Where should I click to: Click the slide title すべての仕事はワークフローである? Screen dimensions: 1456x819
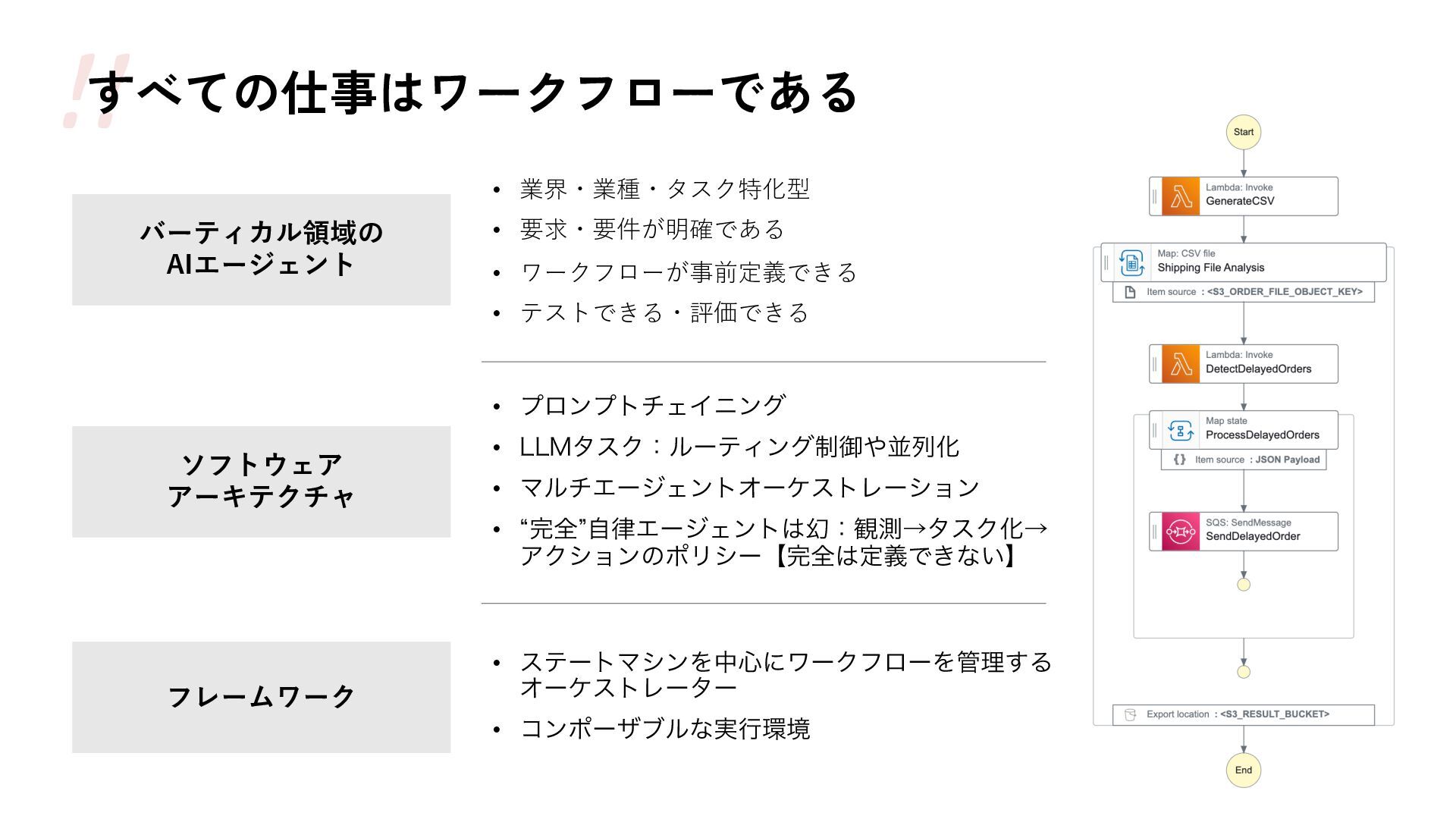(473, 93)
